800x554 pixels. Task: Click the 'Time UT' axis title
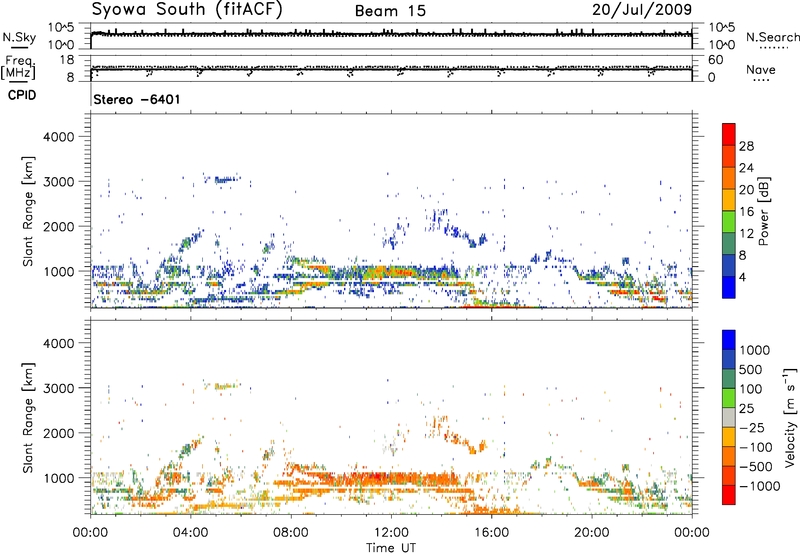point(391,547)
